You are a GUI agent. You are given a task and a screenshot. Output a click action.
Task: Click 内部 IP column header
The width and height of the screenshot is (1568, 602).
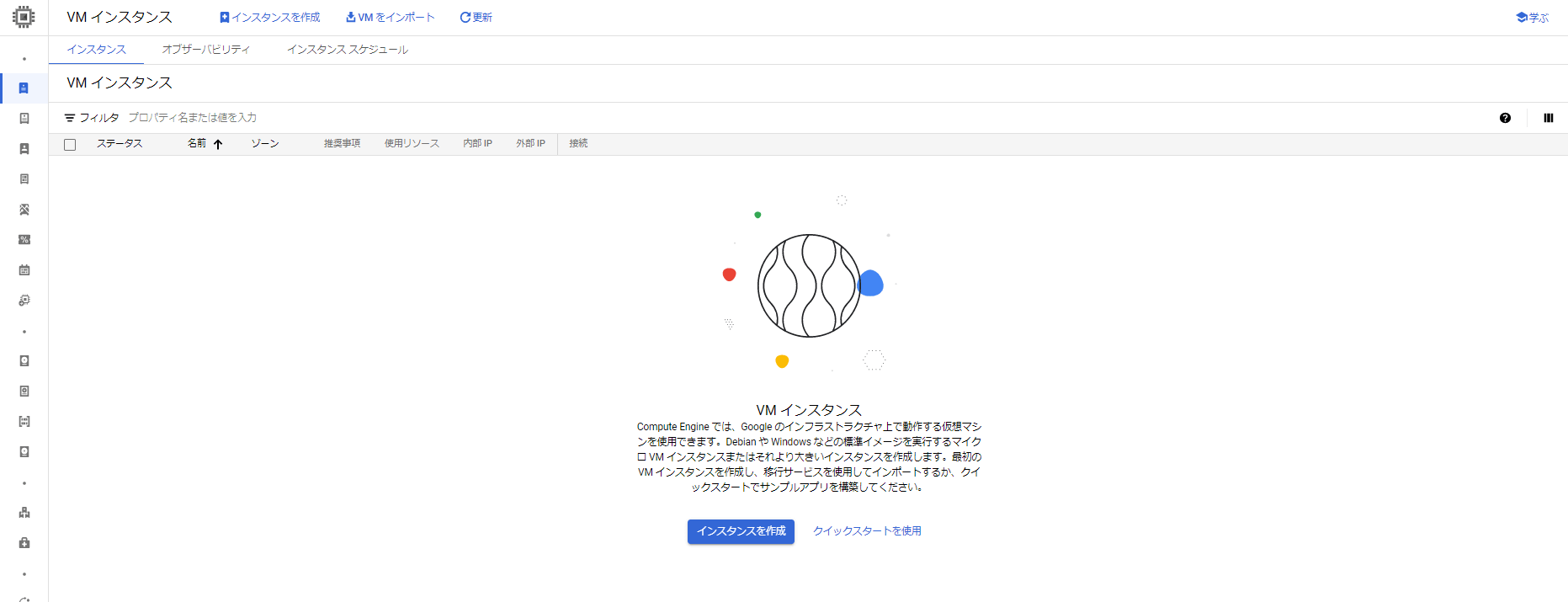tap(477, 144)
